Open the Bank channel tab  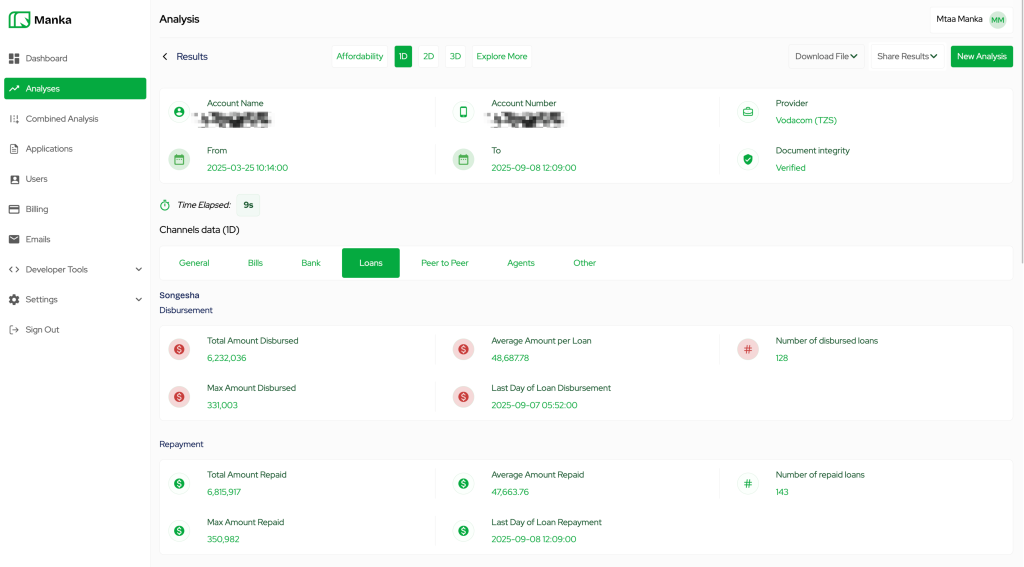pyautogui.click(x=311, y=263)
